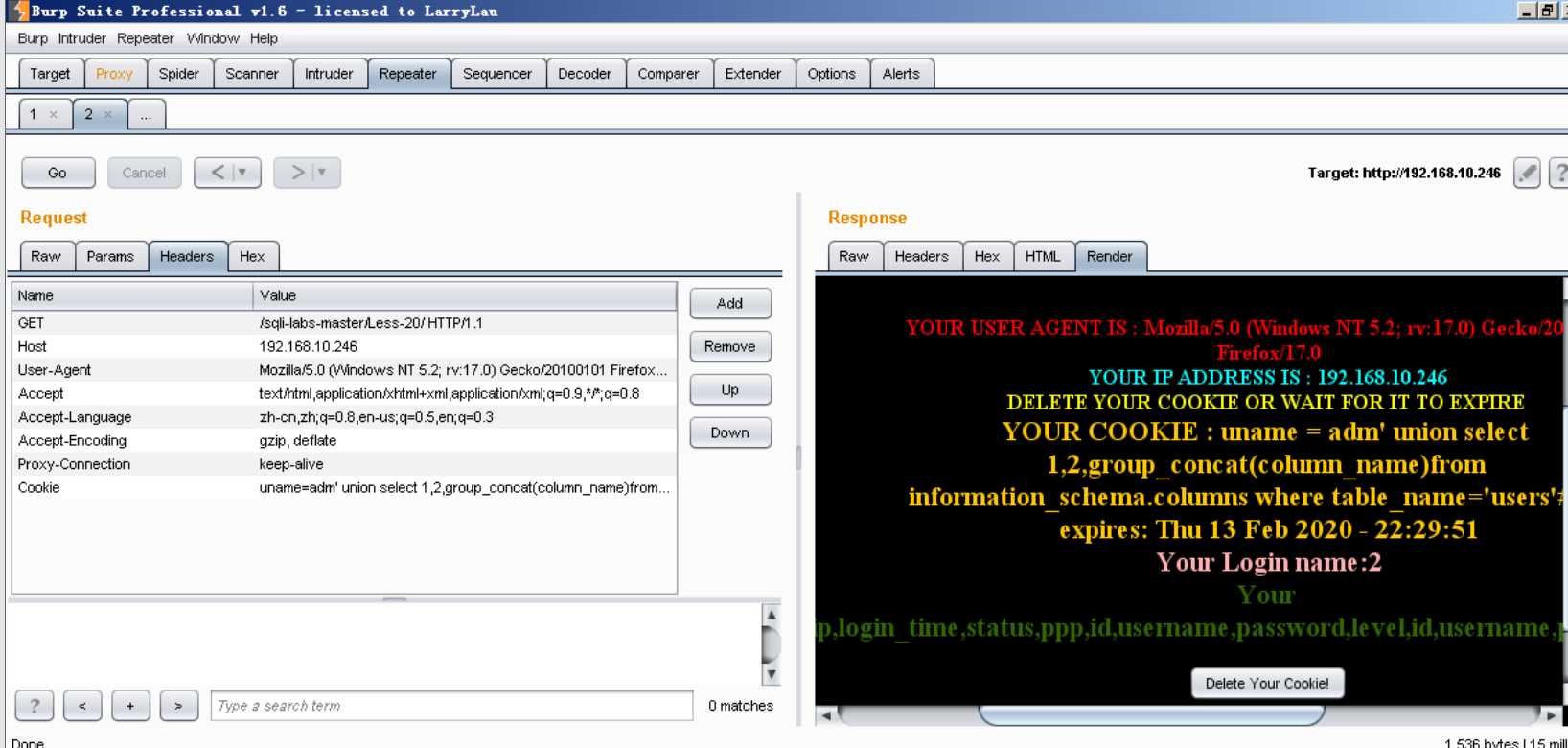Show the response Raw view
Viewport: 1568px width, 748px height.
[x=853, y=256]
